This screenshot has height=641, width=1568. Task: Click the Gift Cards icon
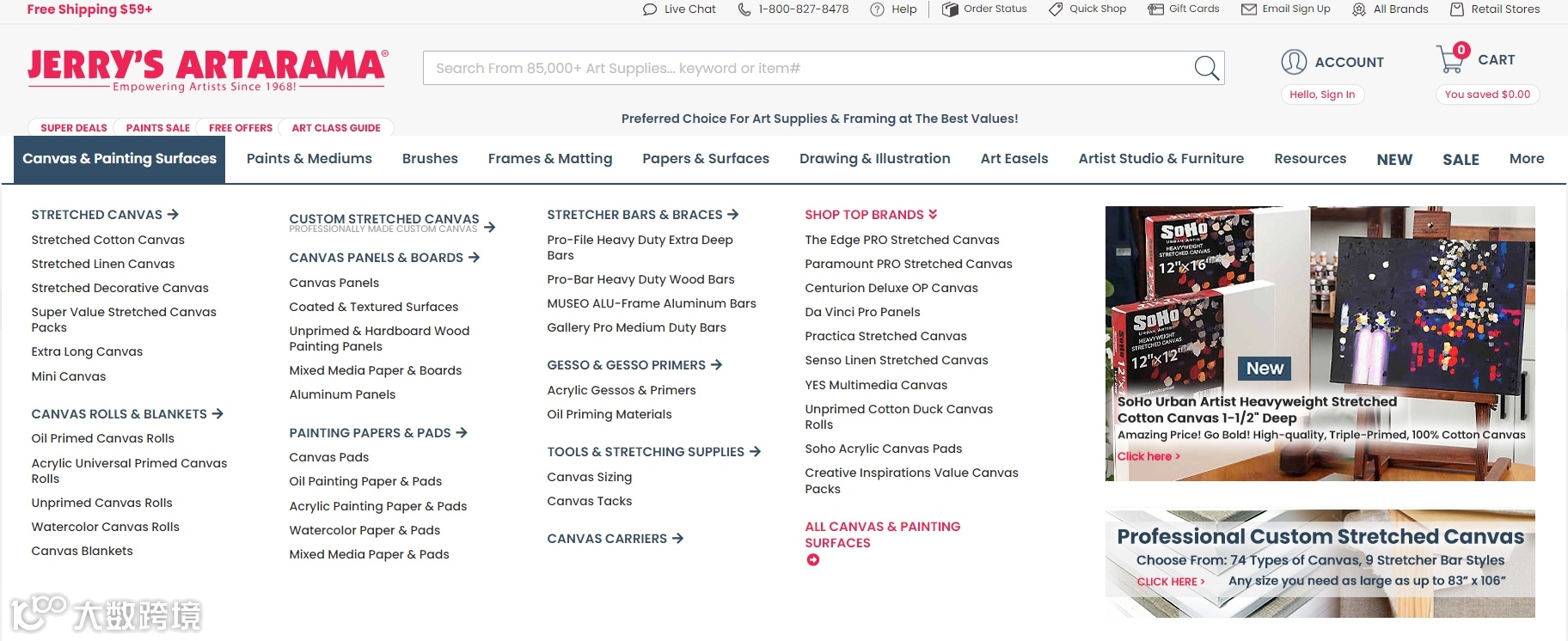[x=1155, y=9]
